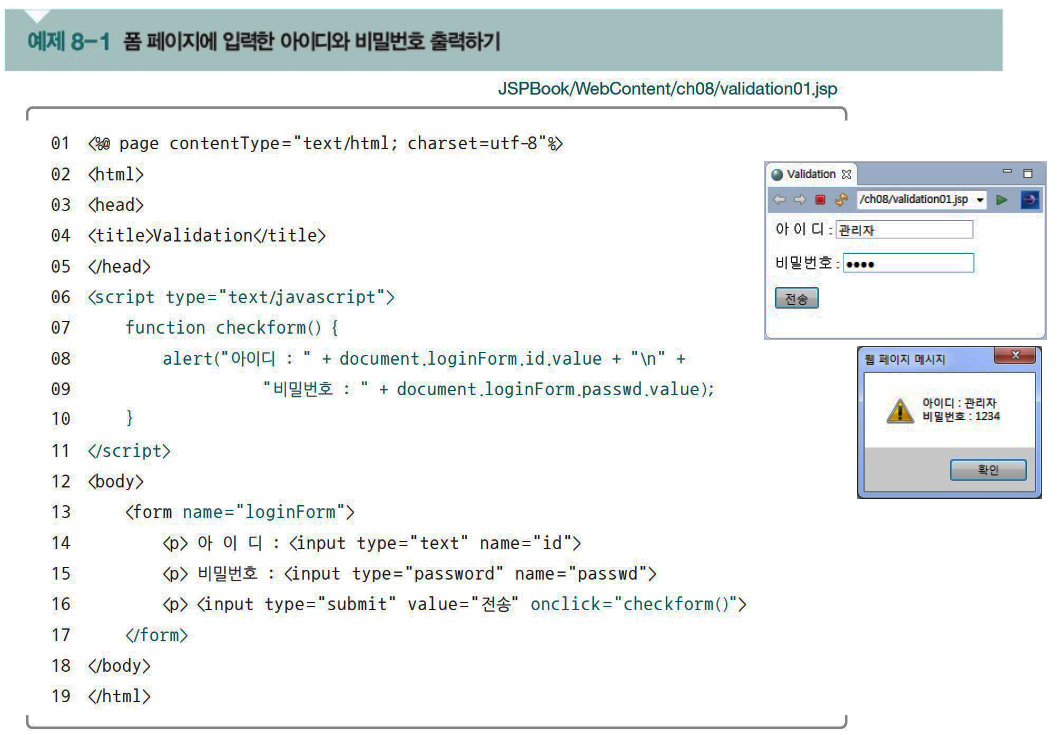Click the 비밀번호 password field
Screen dimensions: 1059x735
908,263
